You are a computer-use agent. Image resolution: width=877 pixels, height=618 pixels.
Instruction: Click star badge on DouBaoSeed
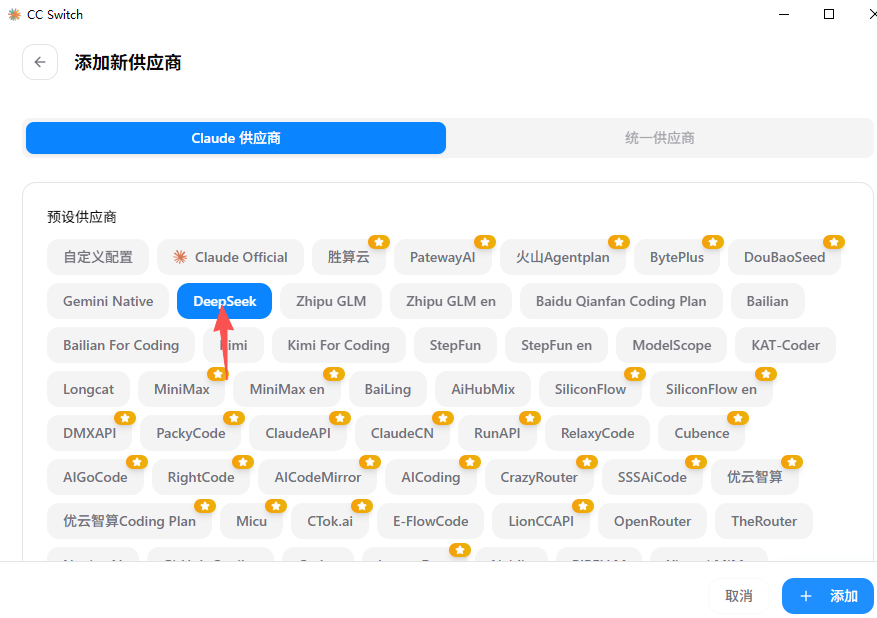pyautogui.click(x=834, y=242)
